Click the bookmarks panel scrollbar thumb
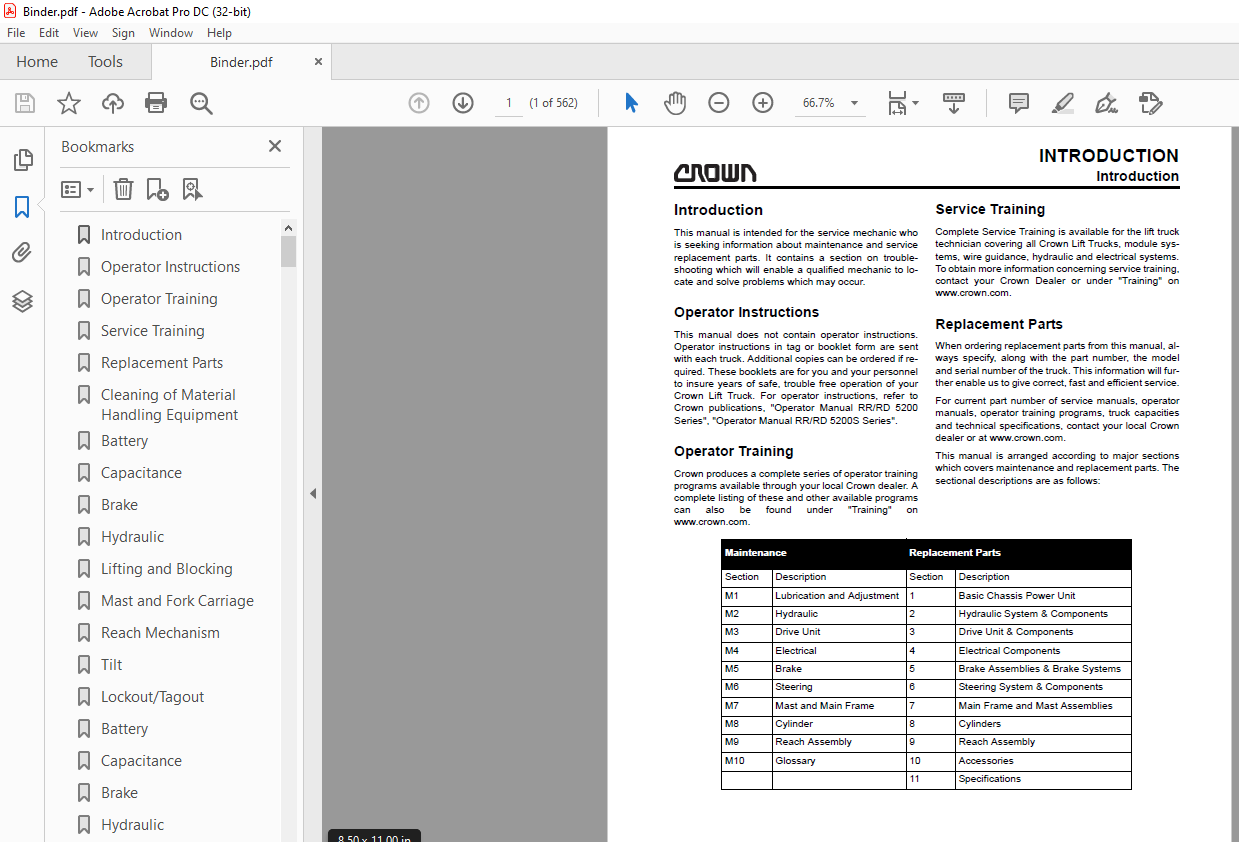 click(x=288, y=251)
